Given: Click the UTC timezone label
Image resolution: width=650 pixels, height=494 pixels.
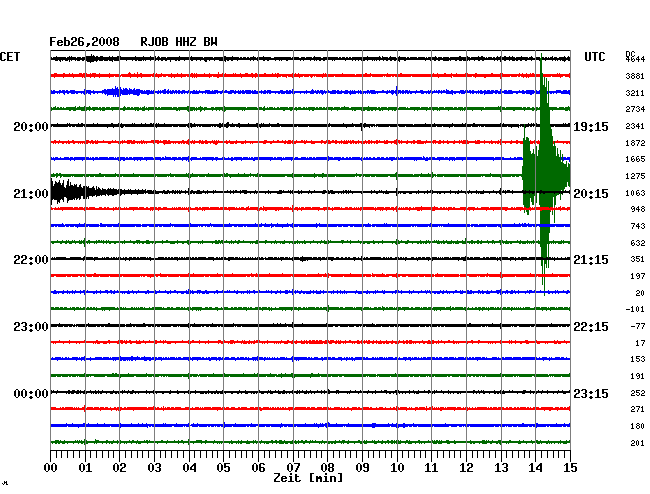Looking at the screenshot, I should (594, 57).
